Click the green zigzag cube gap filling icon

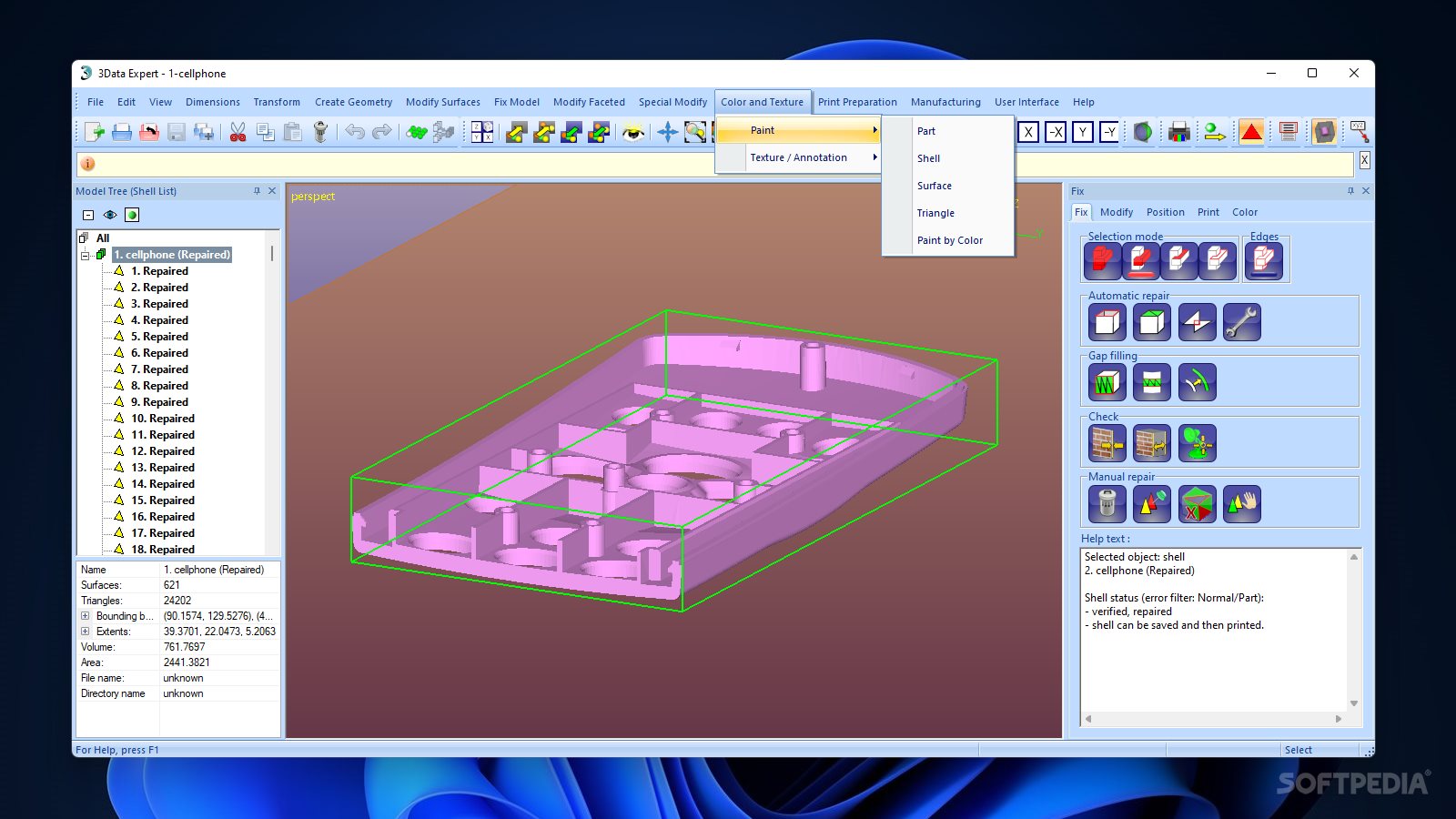[x=1107, y=382]
